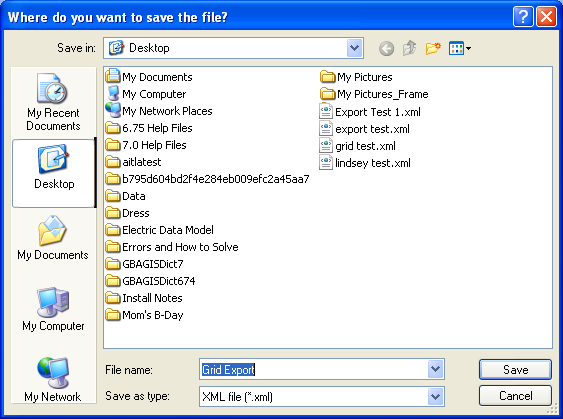Click the Data folder icon
The height and width of the screenshot is (419, 563).
113,195
